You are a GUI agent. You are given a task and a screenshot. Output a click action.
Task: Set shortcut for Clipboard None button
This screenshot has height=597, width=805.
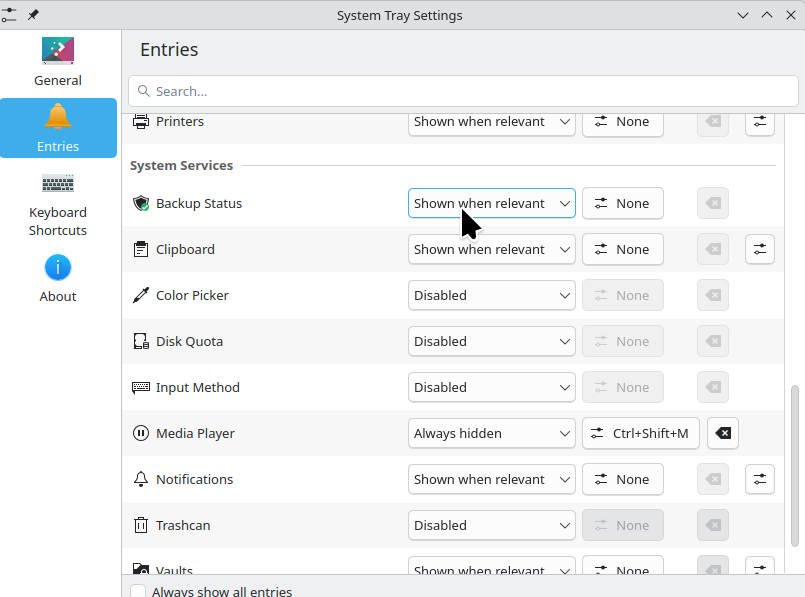tap(622, 249)
